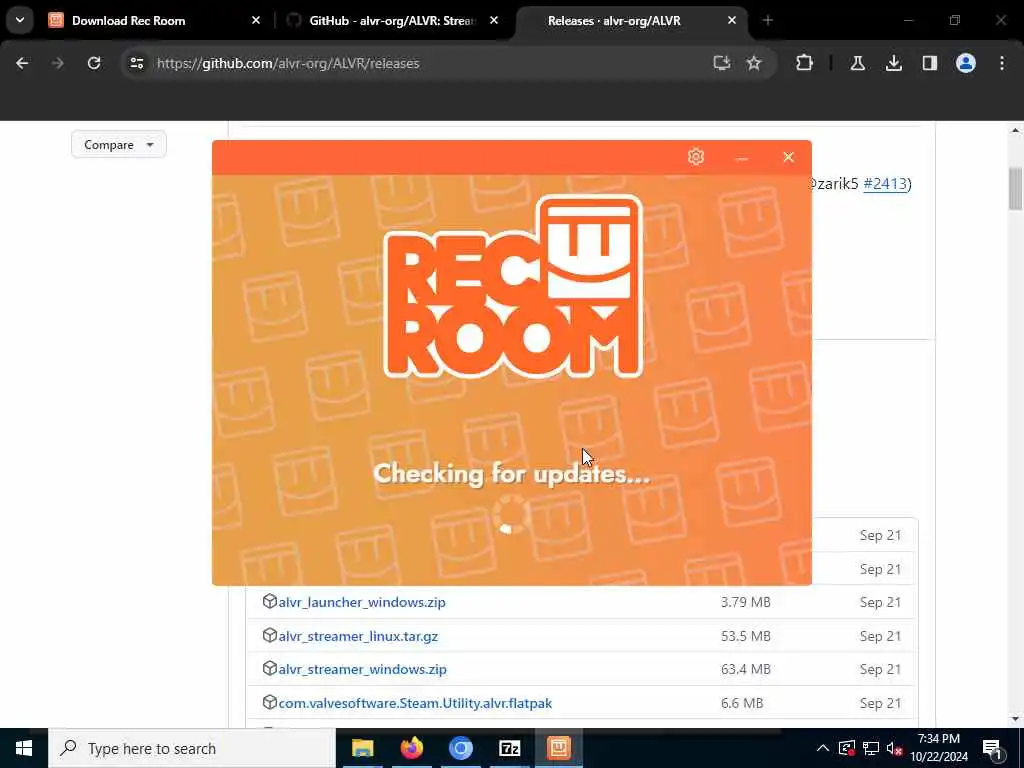Toggle the Chrome side panel
Viewport: 1024px width, 768px height.
point(929,63)
